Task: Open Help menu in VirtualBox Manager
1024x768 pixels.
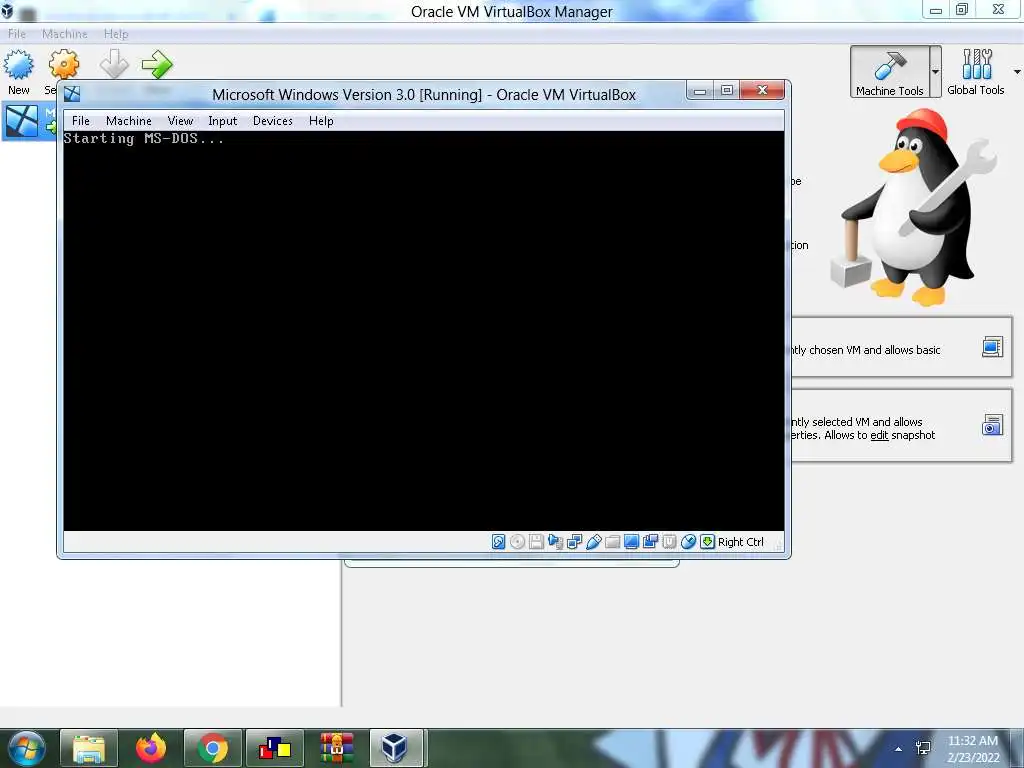Action: coord(116,34)
